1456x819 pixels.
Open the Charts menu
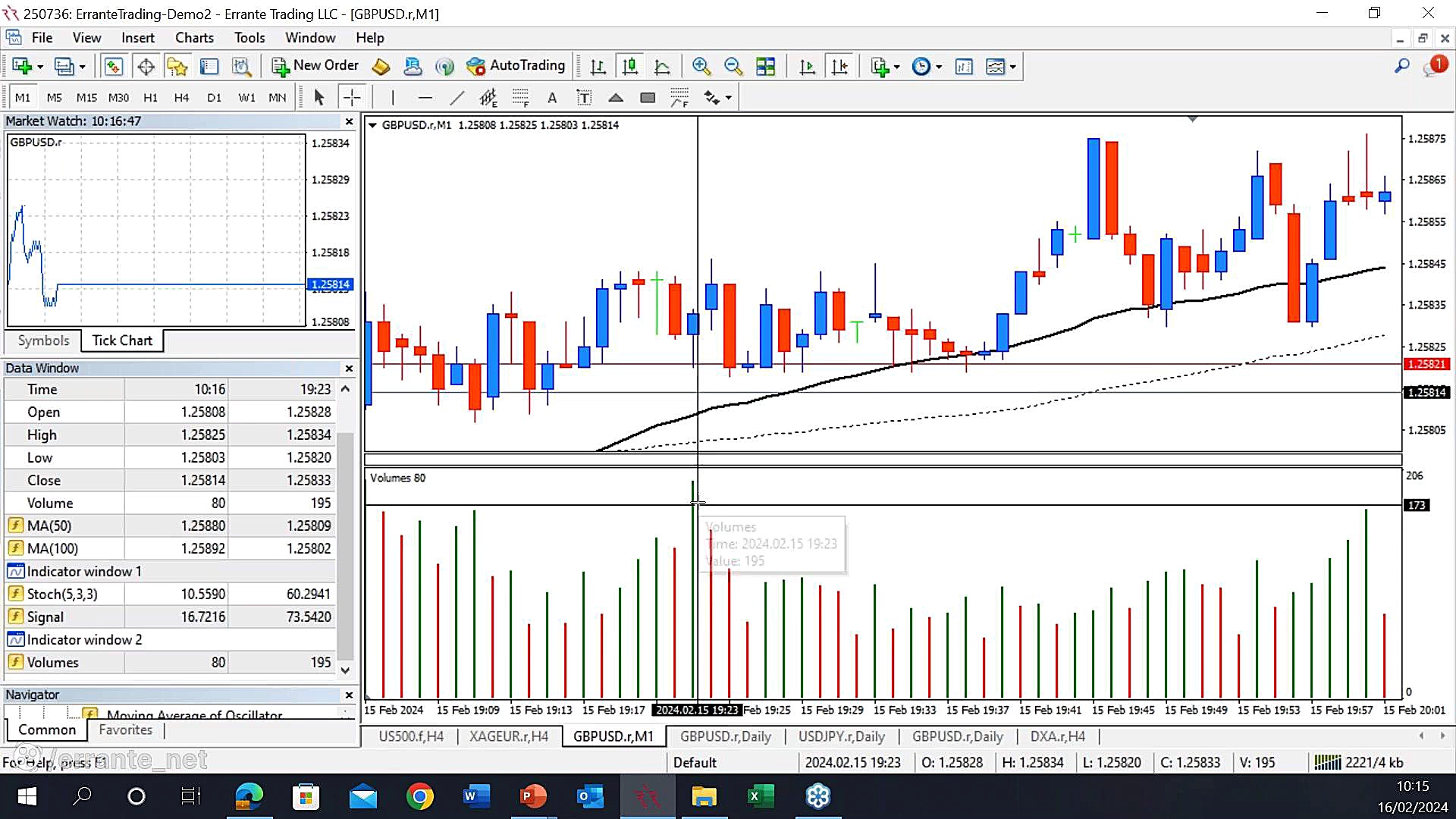click(x=194, y=38)
